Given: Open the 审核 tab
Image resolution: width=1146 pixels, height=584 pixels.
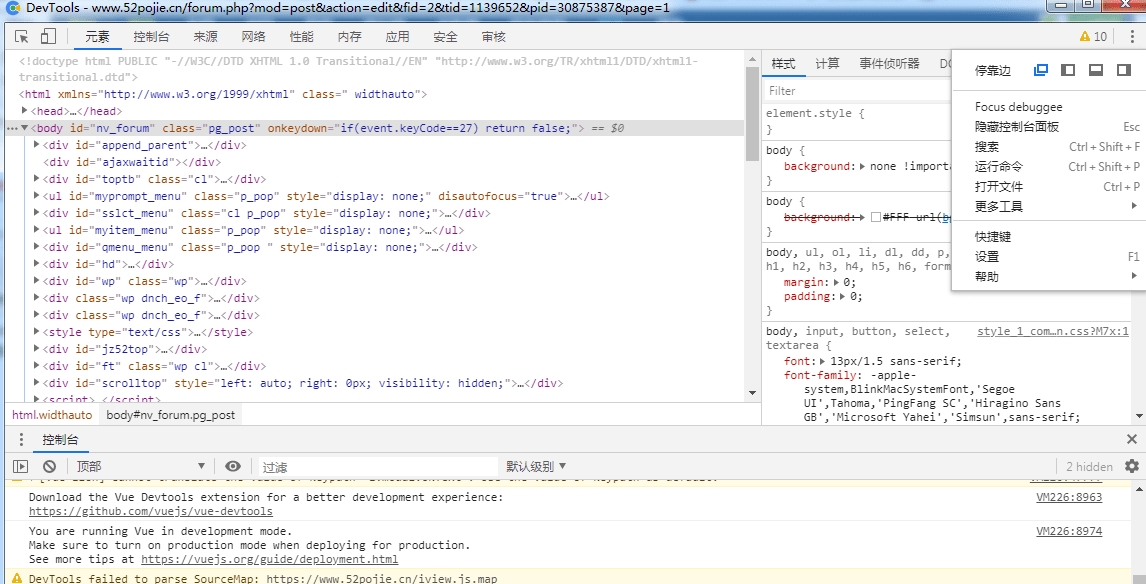Looking at the screenshot, I should click(493, 37).
